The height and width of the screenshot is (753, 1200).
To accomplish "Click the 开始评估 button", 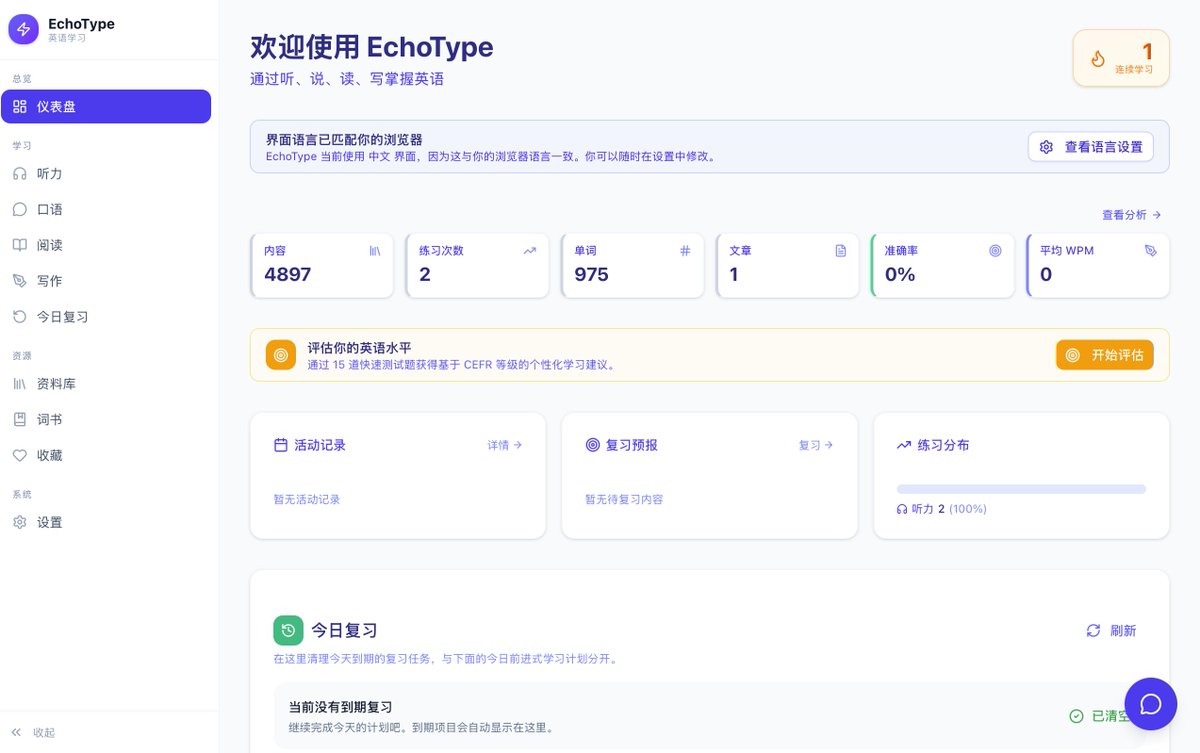I will [1105, 355].
